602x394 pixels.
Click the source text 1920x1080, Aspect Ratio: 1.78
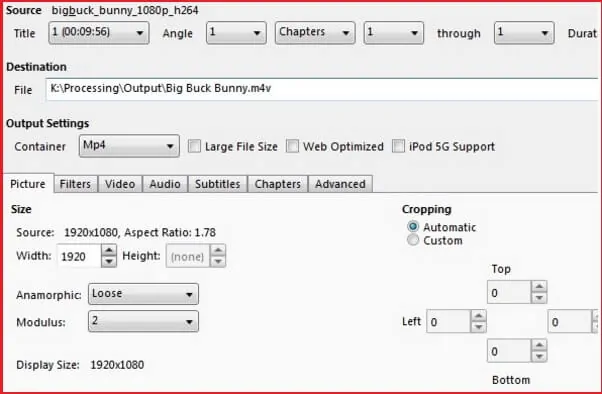[140, 232]
